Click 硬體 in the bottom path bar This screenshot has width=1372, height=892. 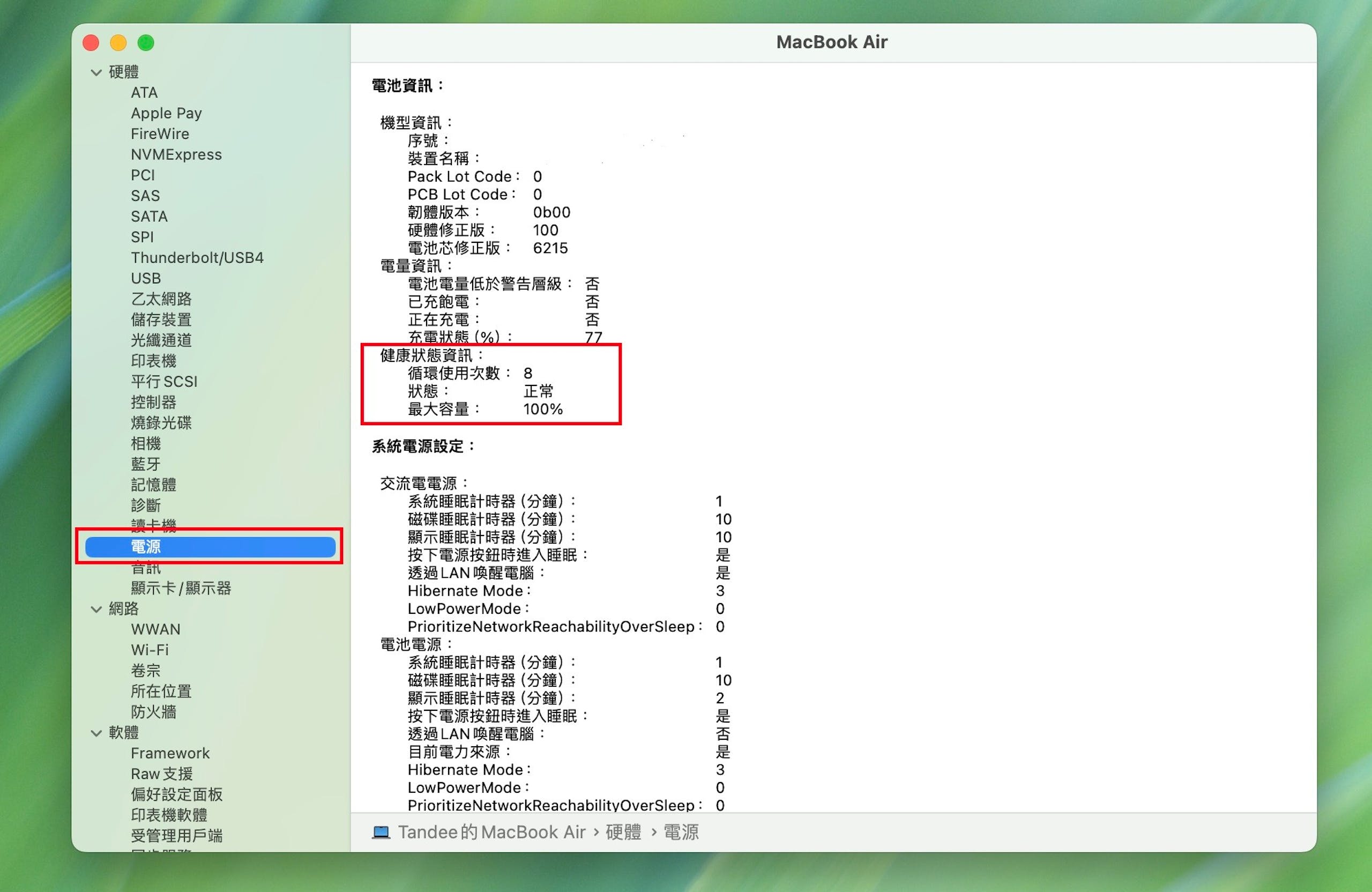point(623,832)
